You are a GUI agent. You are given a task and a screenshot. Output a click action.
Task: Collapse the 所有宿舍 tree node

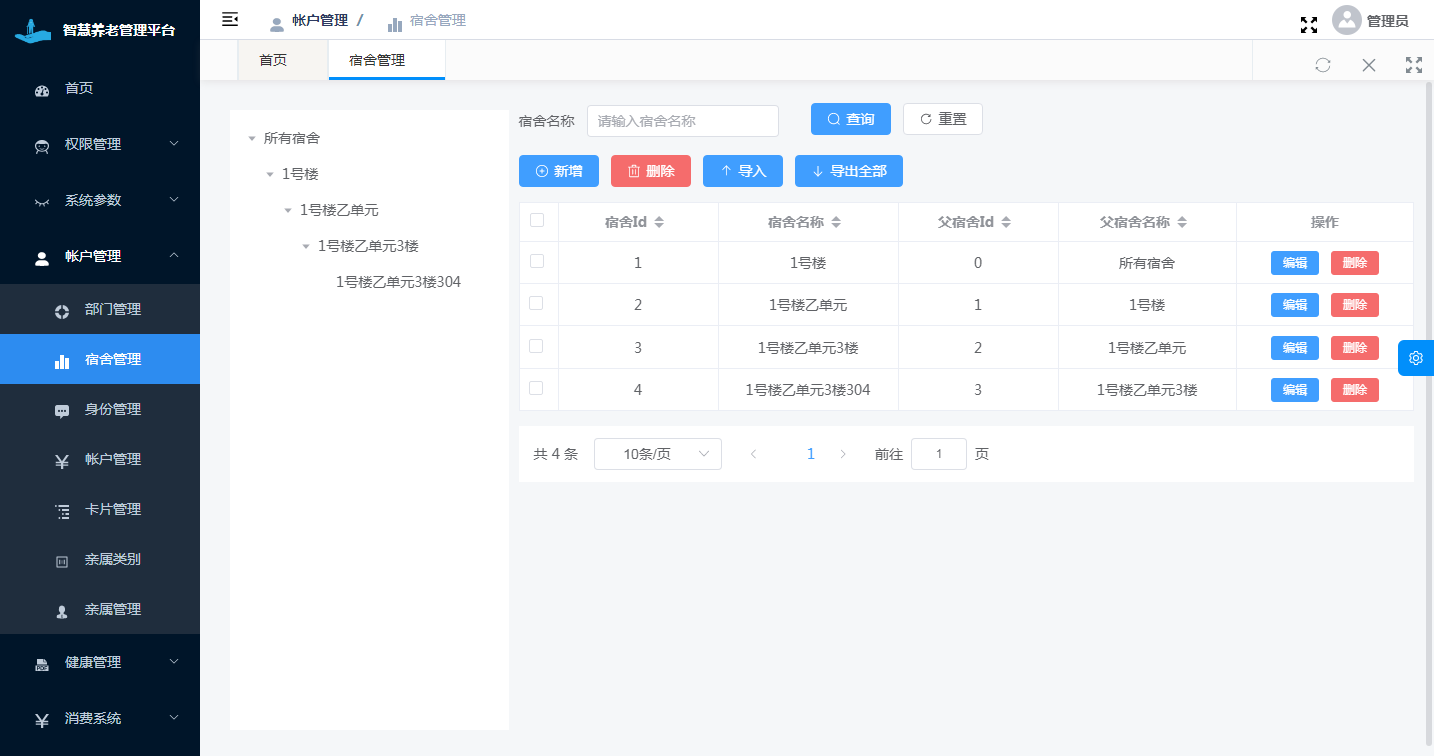(252, 139)
